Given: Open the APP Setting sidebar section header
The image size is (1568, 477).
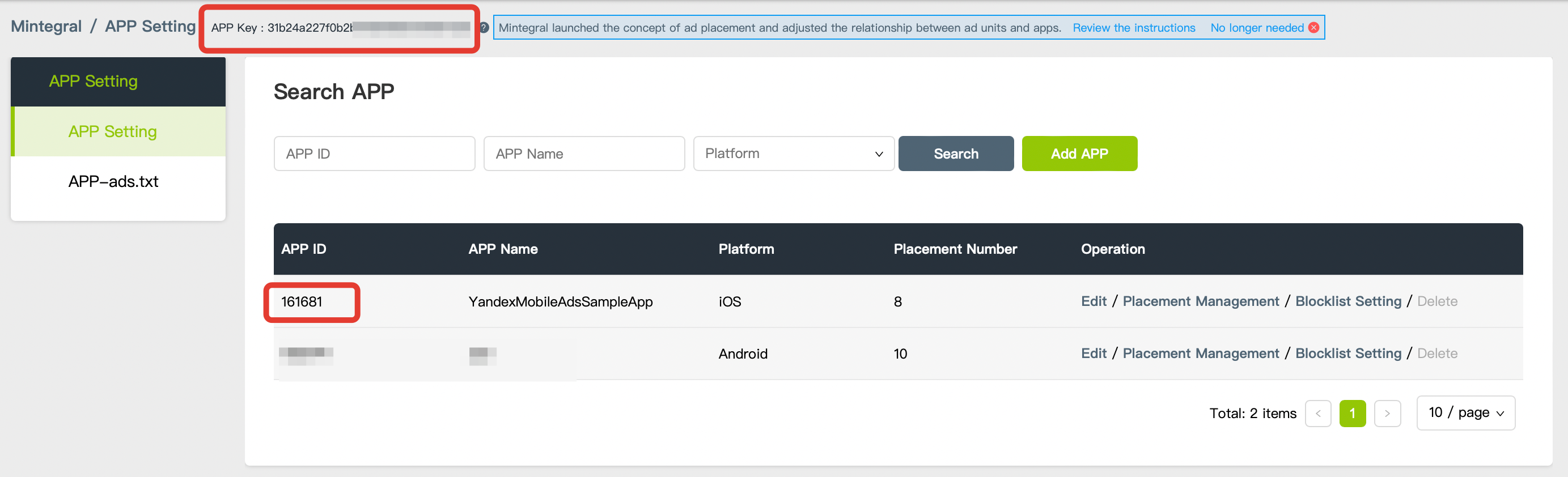Looking at the screenshot, I should click(x=93, y=82).
